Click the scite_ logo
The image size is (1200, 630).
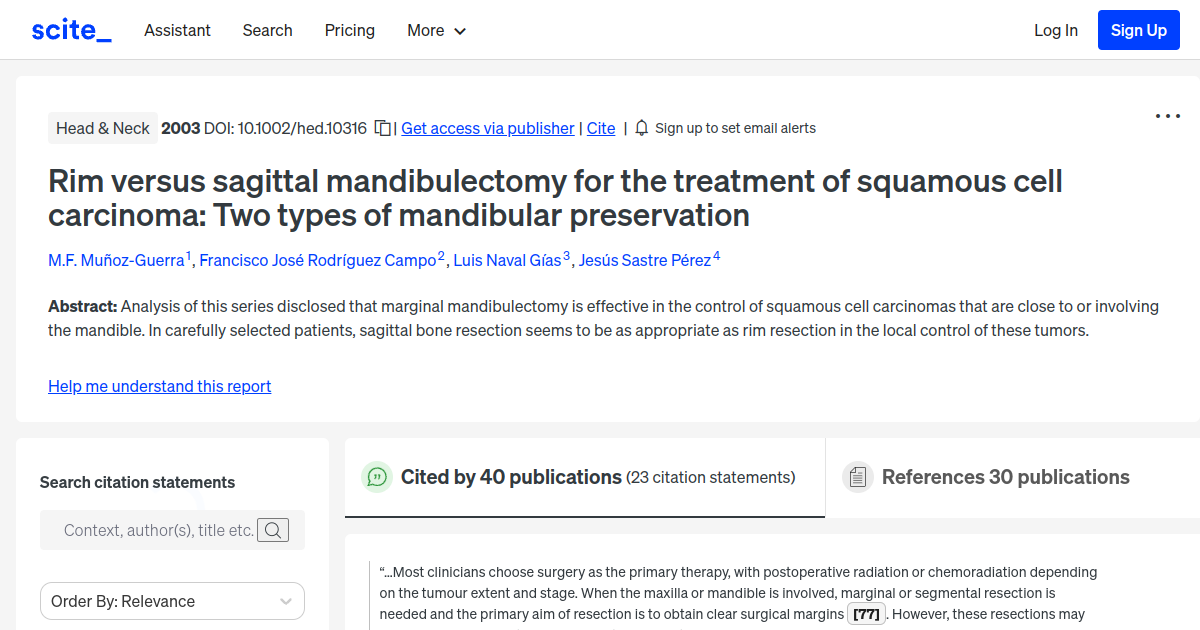click(x=70, y=29)
